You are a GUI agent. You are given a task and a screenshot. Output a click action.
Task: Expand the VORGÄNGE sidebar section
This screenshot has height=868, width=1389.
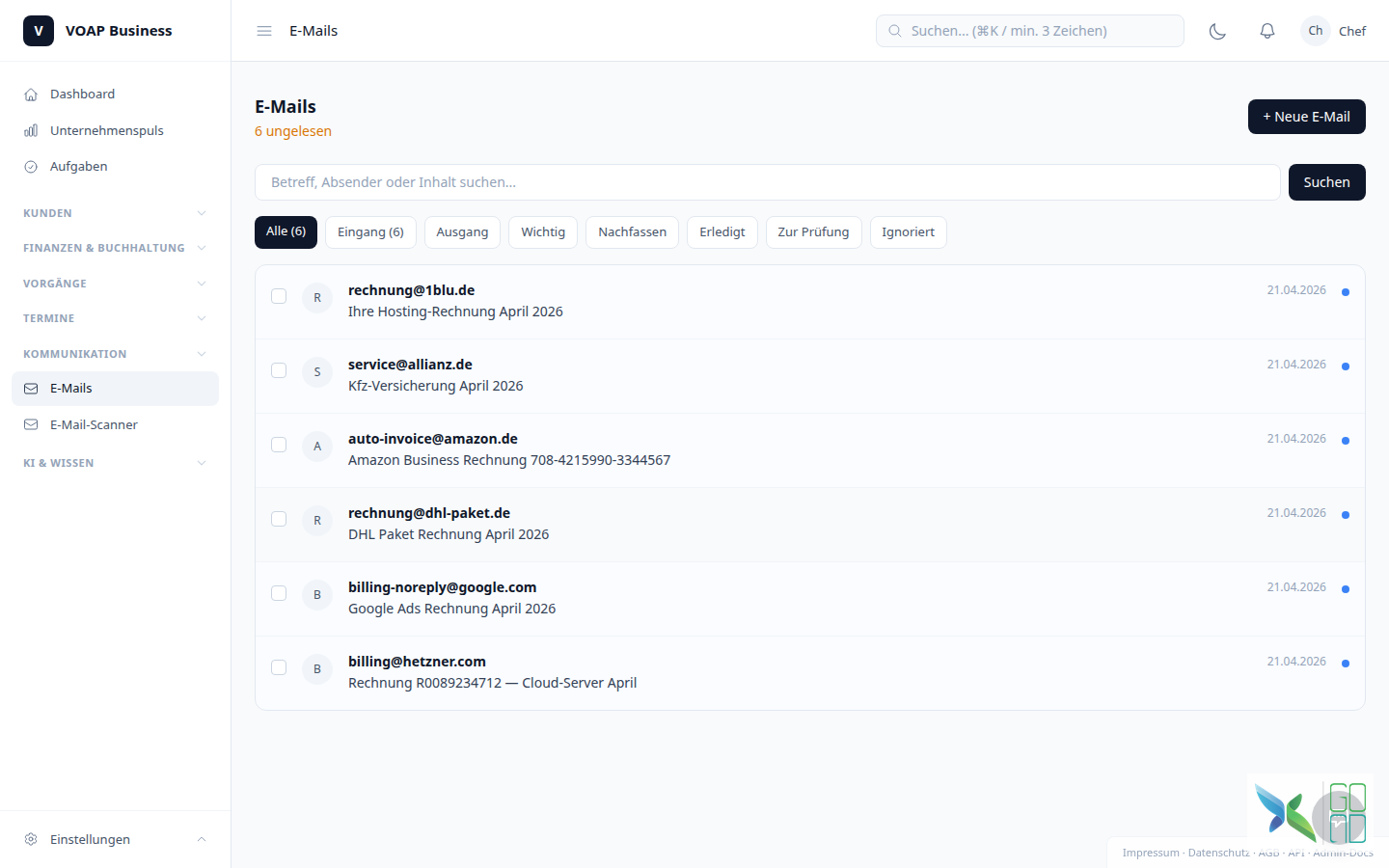[115, 284]
